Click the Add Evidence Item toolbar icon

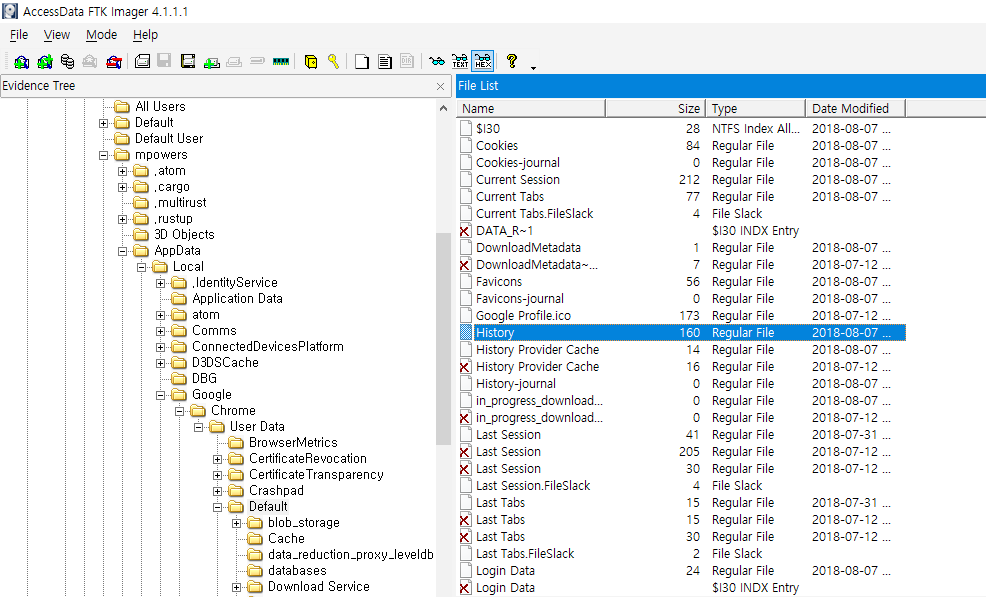tap(21, 61)
